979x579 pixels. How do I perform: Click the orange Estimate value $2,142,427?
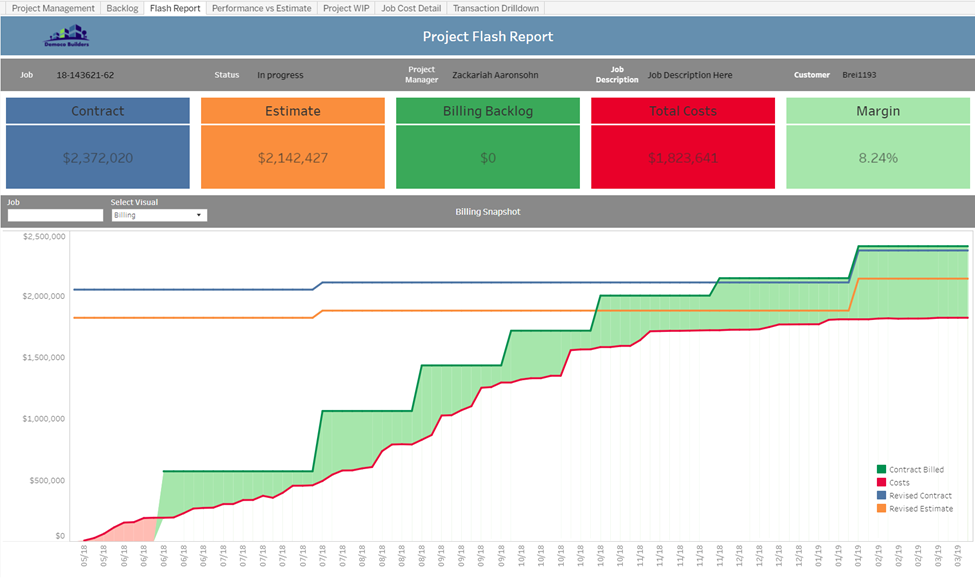292,157
